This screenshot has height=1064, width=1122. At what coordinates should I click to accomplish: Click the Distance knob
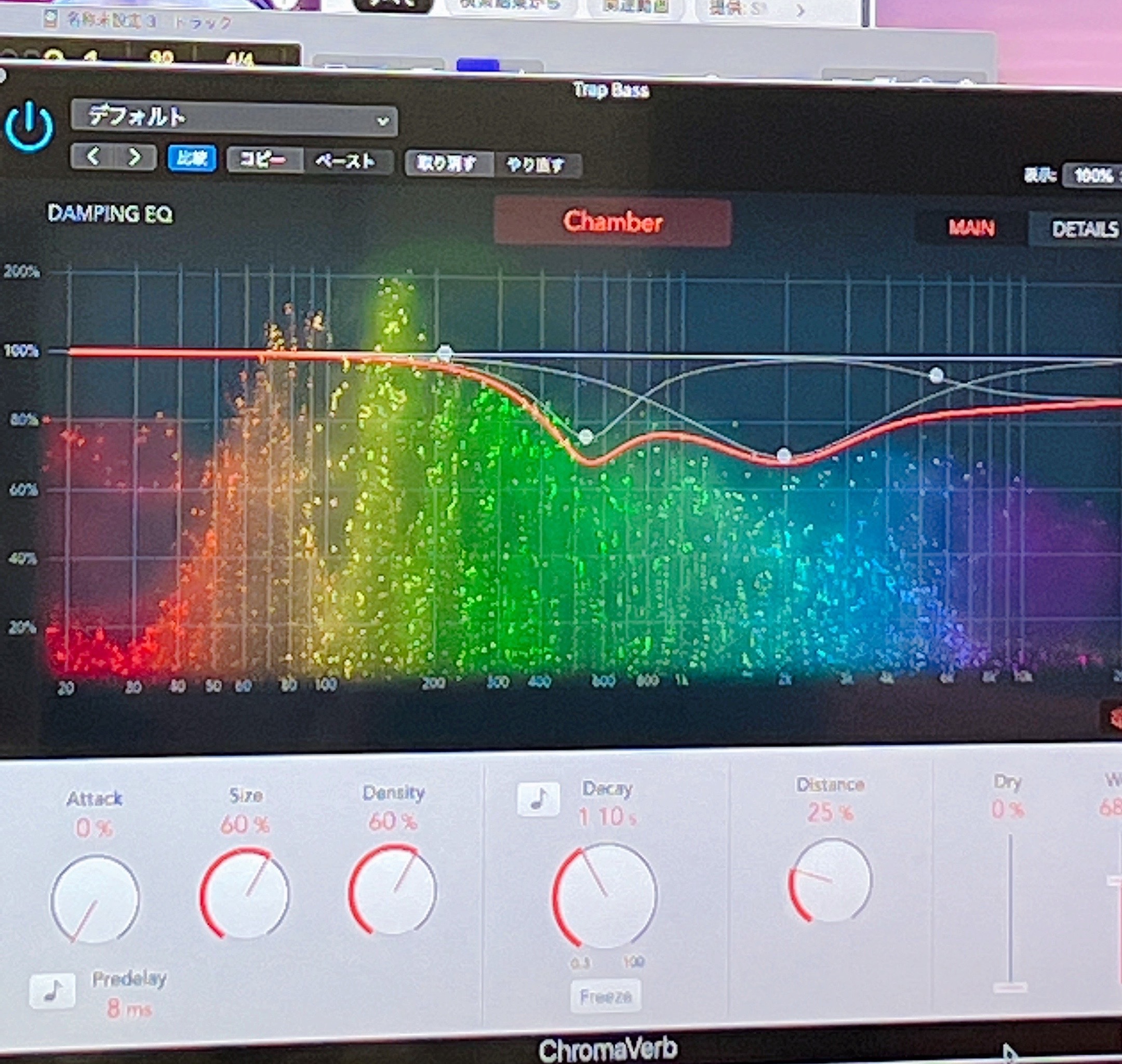pos(830,879)
